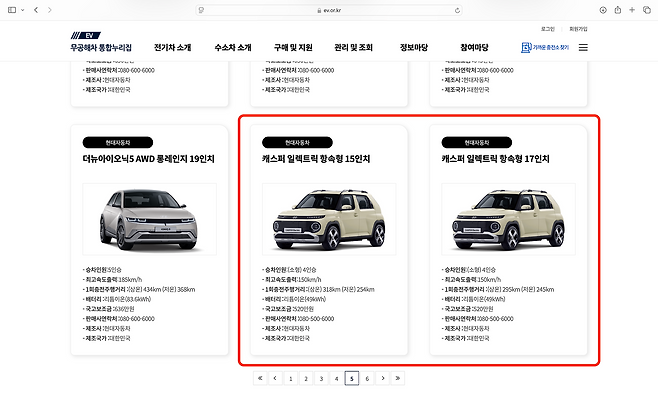
Task: Click the Safari downloads icon
Action: 603,9
